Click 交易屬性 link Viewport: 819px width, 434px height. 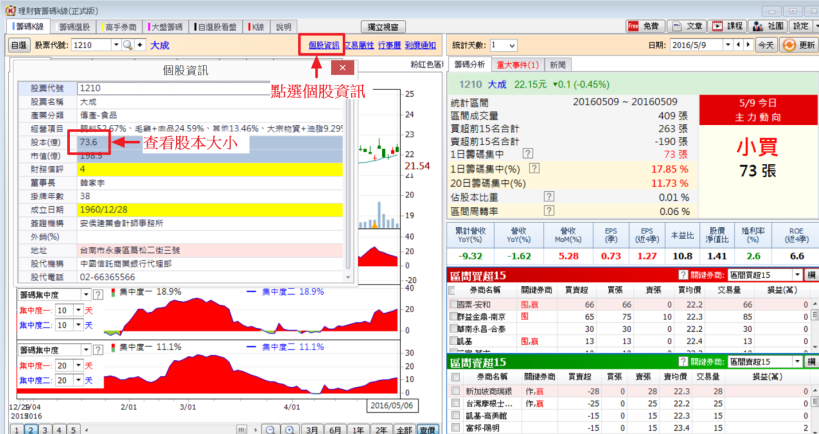point(359,45)
